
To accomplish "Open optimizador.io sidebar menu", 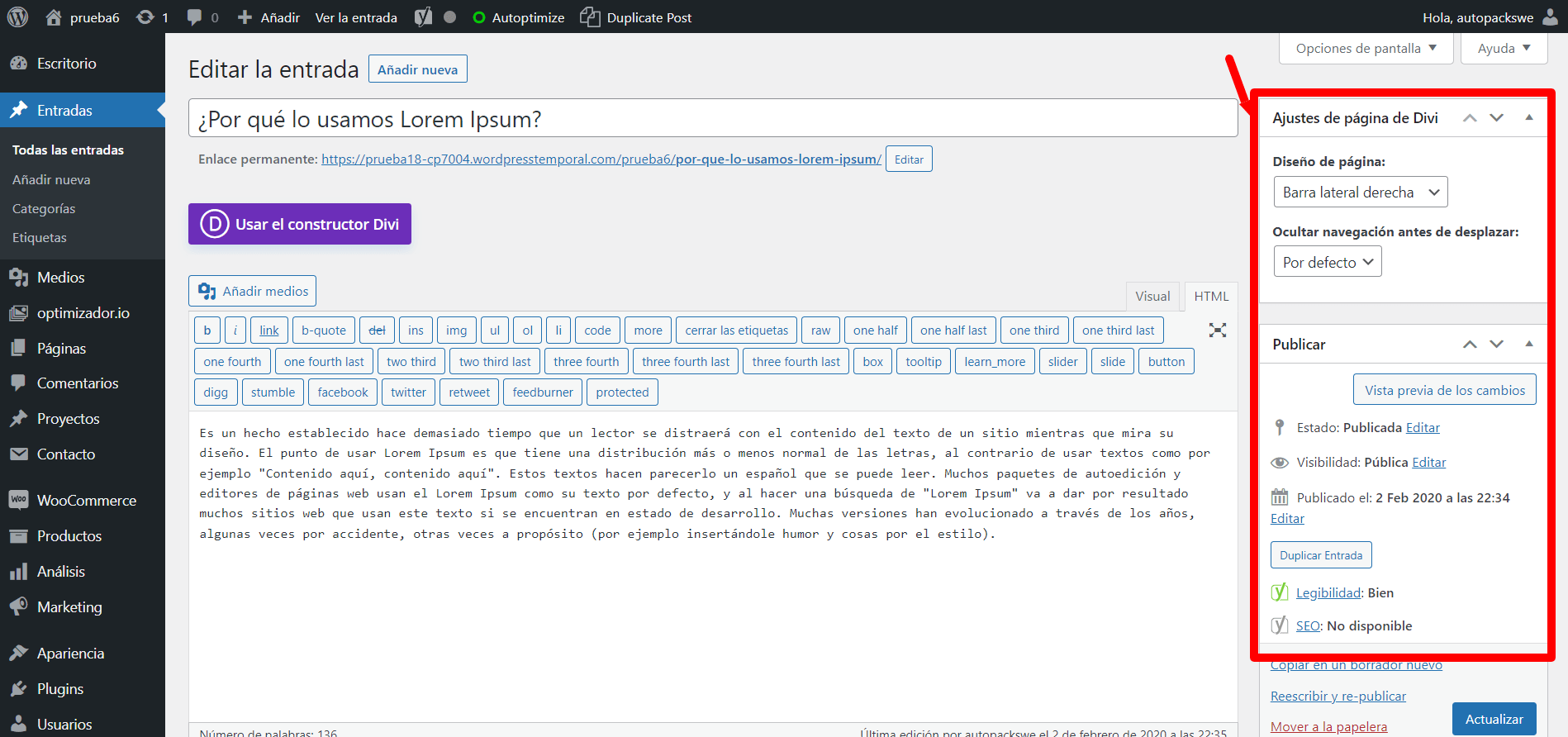I will pos(83,313).
